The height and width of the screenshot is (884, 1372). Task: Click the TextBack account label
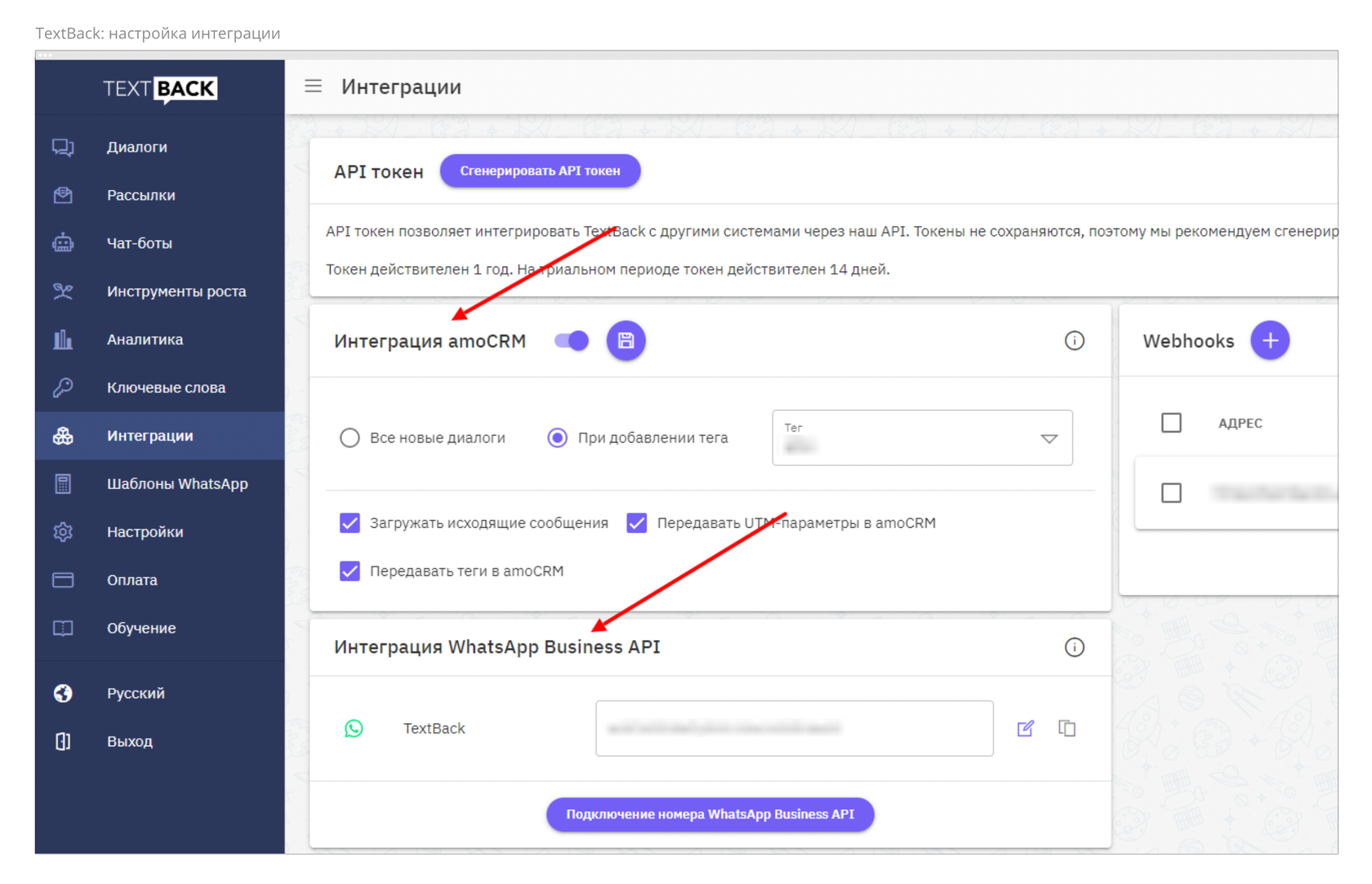coord(434,728)
